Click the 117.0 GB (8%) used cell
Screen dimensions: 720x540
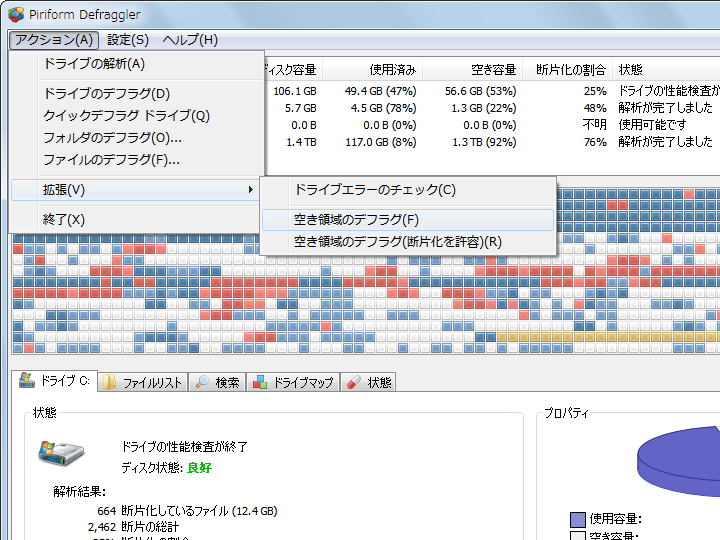[x=381, y=142]
